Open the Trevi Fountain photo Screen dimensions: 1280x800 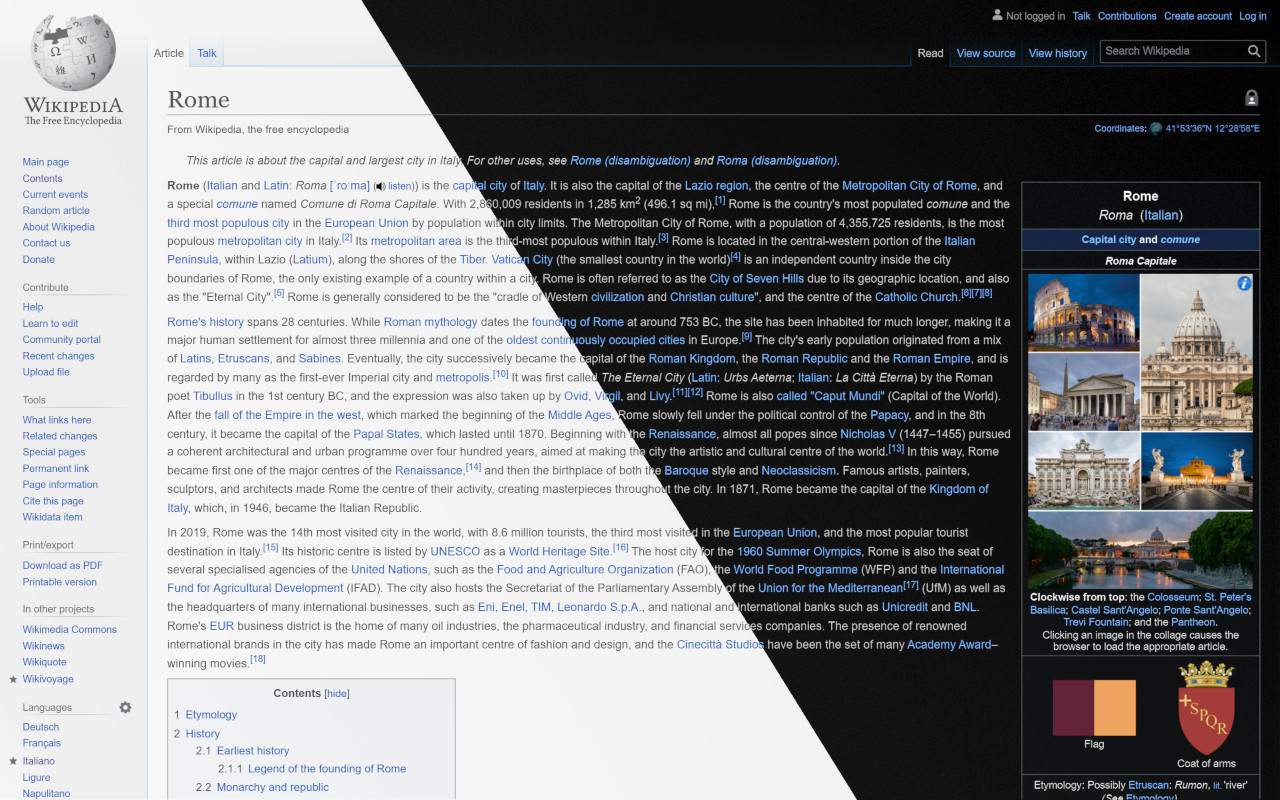[x=1083, y=471]
